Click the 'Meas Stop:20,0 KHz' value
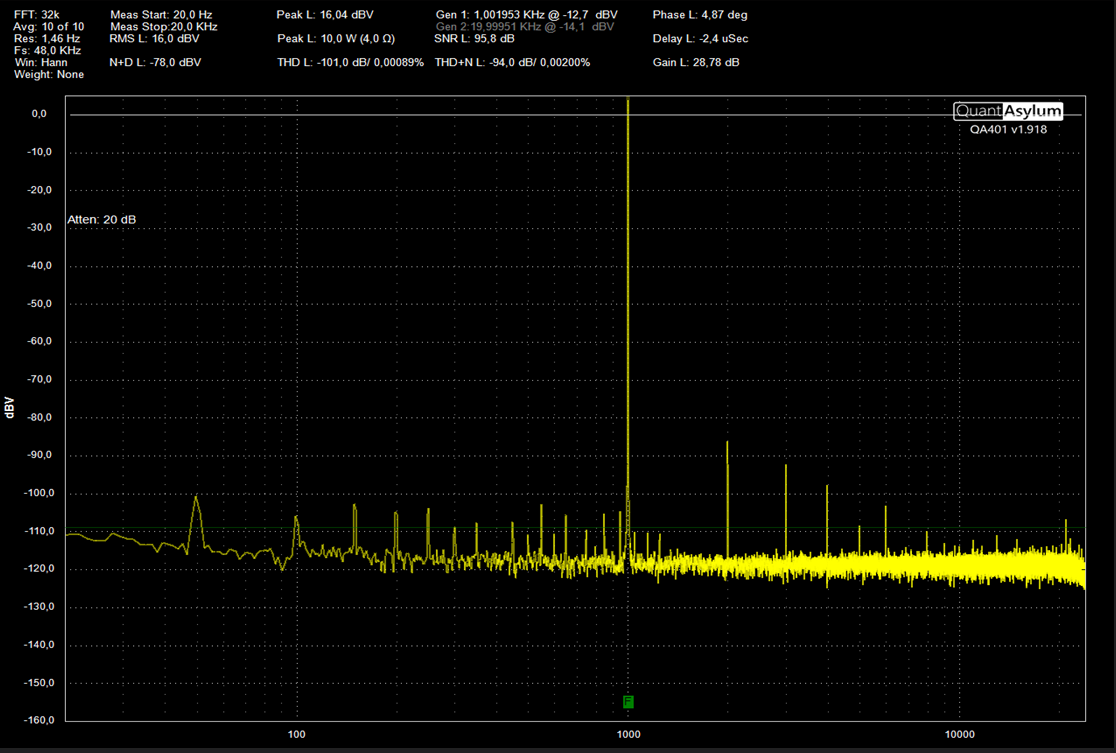Viewport: 1116px width, 753px height. 164,26
